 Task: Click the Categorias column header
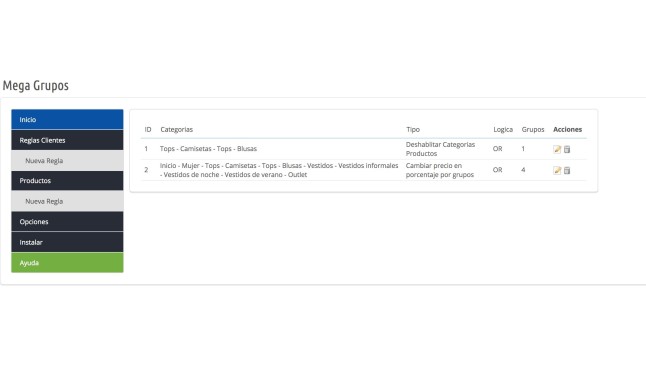pos(176,129)
